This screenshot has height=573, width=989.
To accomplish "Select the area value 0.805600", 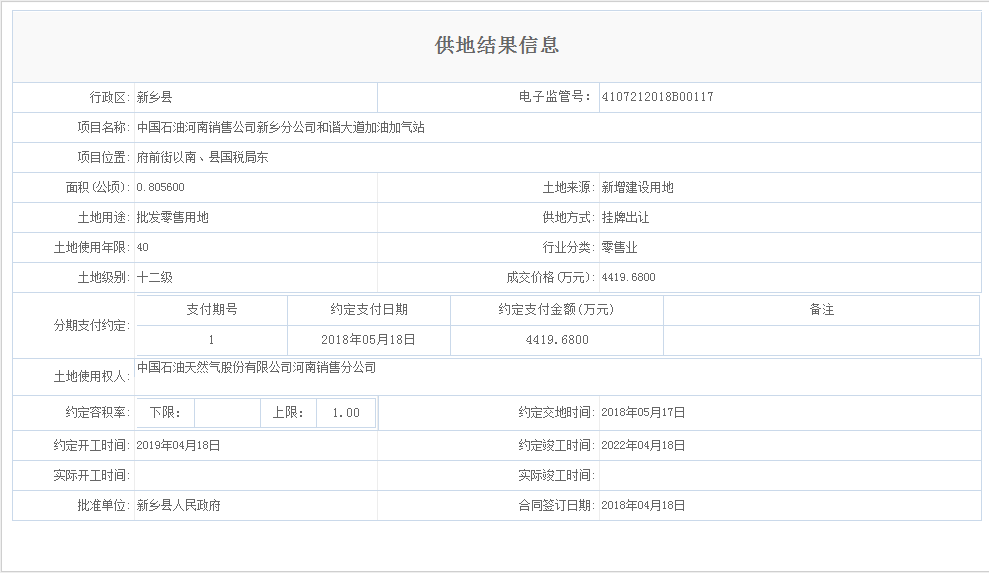I will coord(160,187).
